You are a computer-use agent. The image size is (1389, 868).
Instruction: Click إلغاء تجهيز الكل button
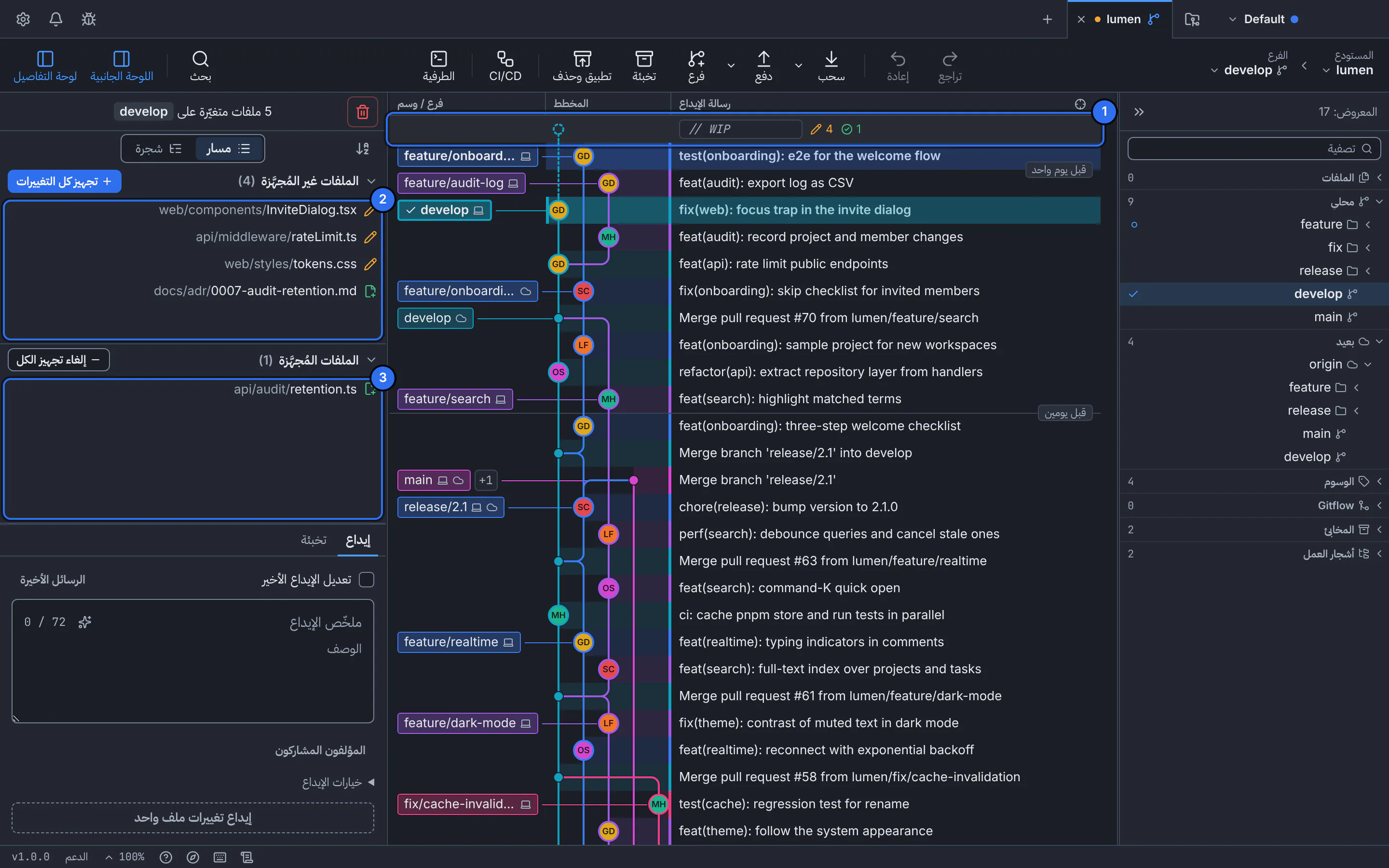[x=58, y=360]
